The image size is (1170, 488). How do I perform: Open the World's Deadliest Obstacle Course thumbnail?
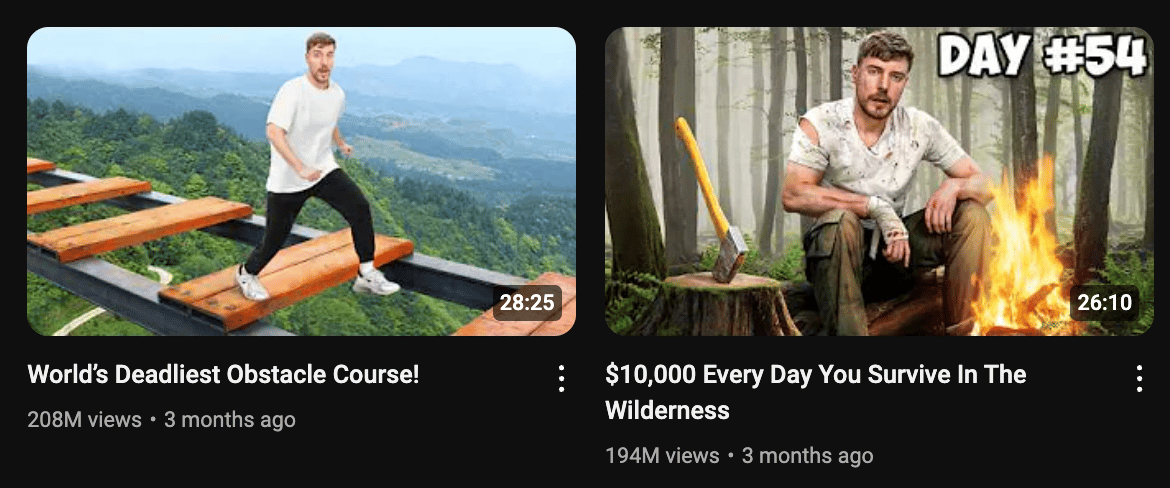(x=301, y=181)
